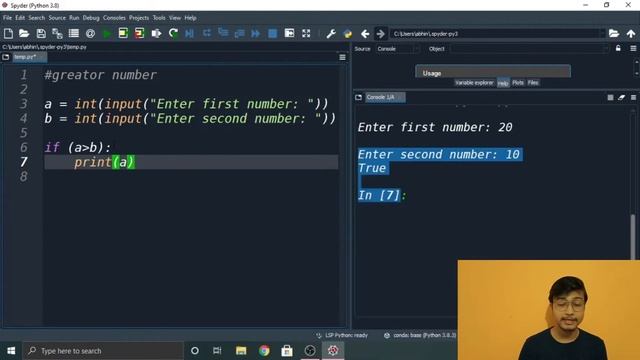
Task: Browse a working directory folder icon
Action: pos(614,33)
